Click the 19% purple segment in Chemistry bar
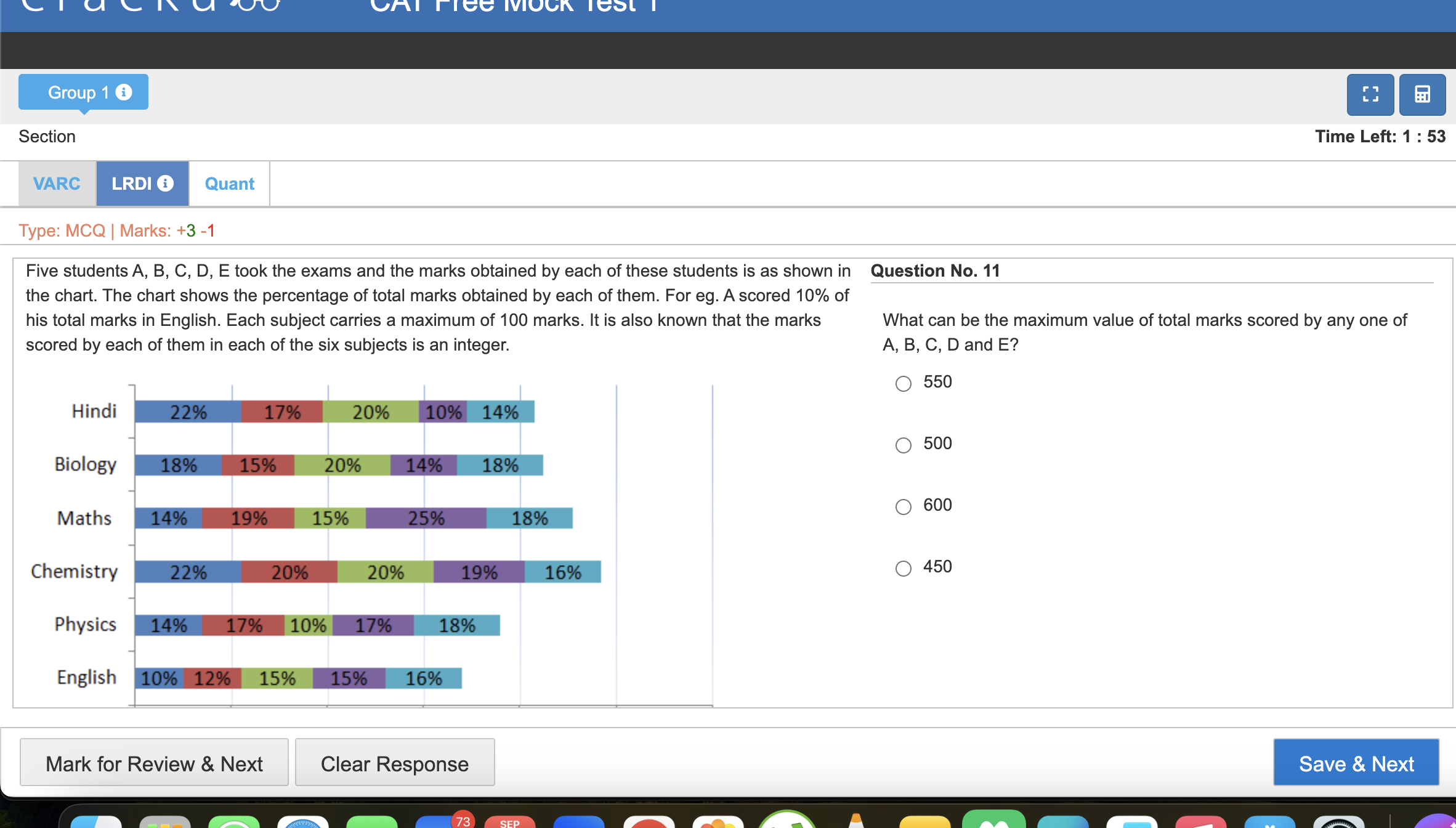Image resolution: width=1456 pixels, height=828 pixels. point(479,572)
